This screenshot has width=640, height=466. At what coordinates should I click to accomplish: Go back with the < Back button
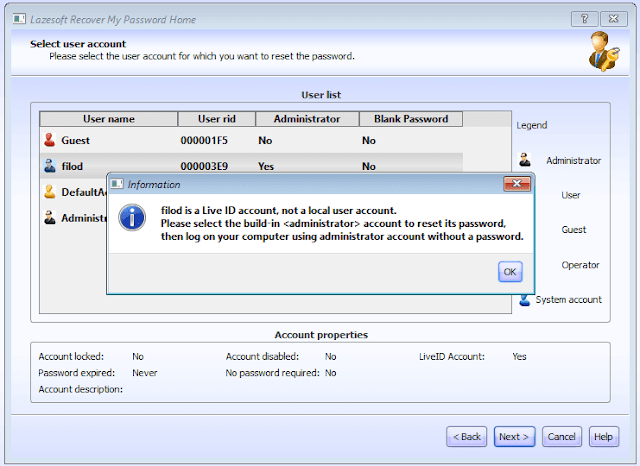(x=467, y=437)
